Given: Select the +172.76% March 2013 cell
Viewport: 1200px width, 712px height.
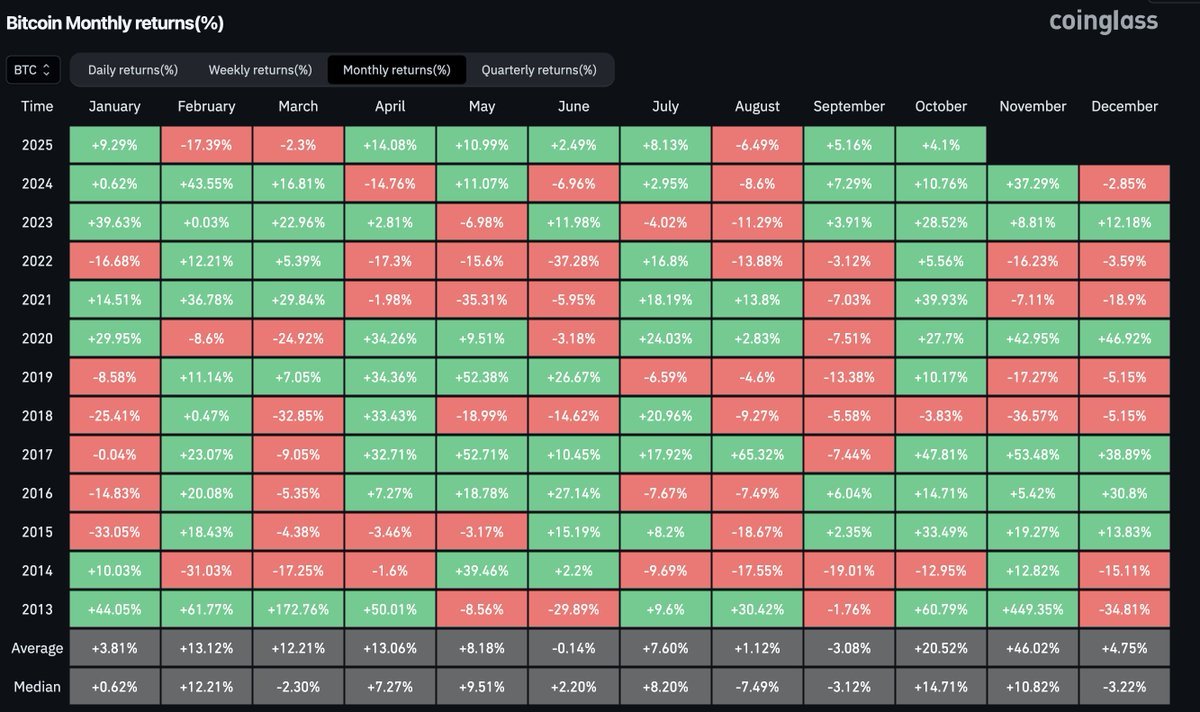Looking at the screenshot, I should pyautogui.click(x=298, y=608).
